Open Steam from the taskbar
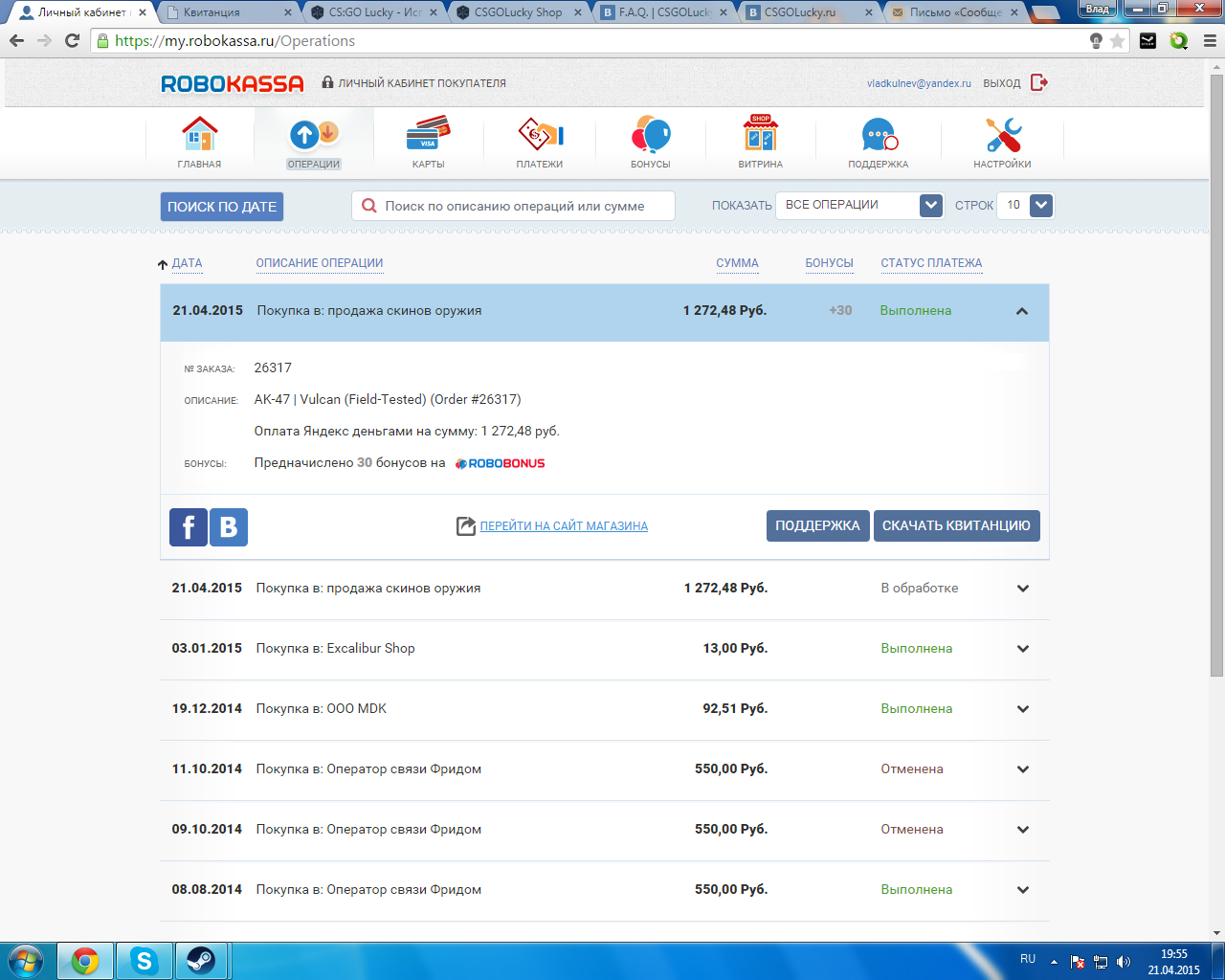 tap(201, 960)
